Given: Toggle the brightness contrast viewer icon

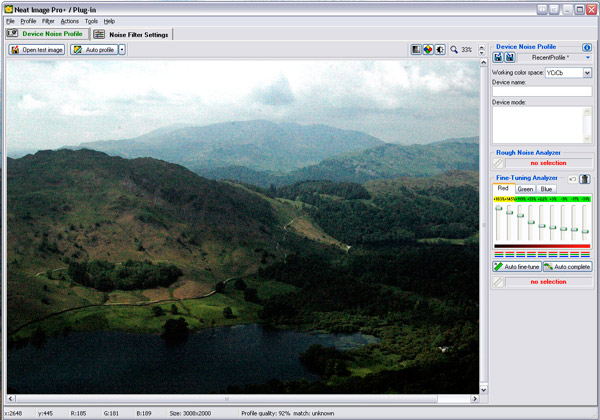Looking at the screenshot, I should pos(440,49).
